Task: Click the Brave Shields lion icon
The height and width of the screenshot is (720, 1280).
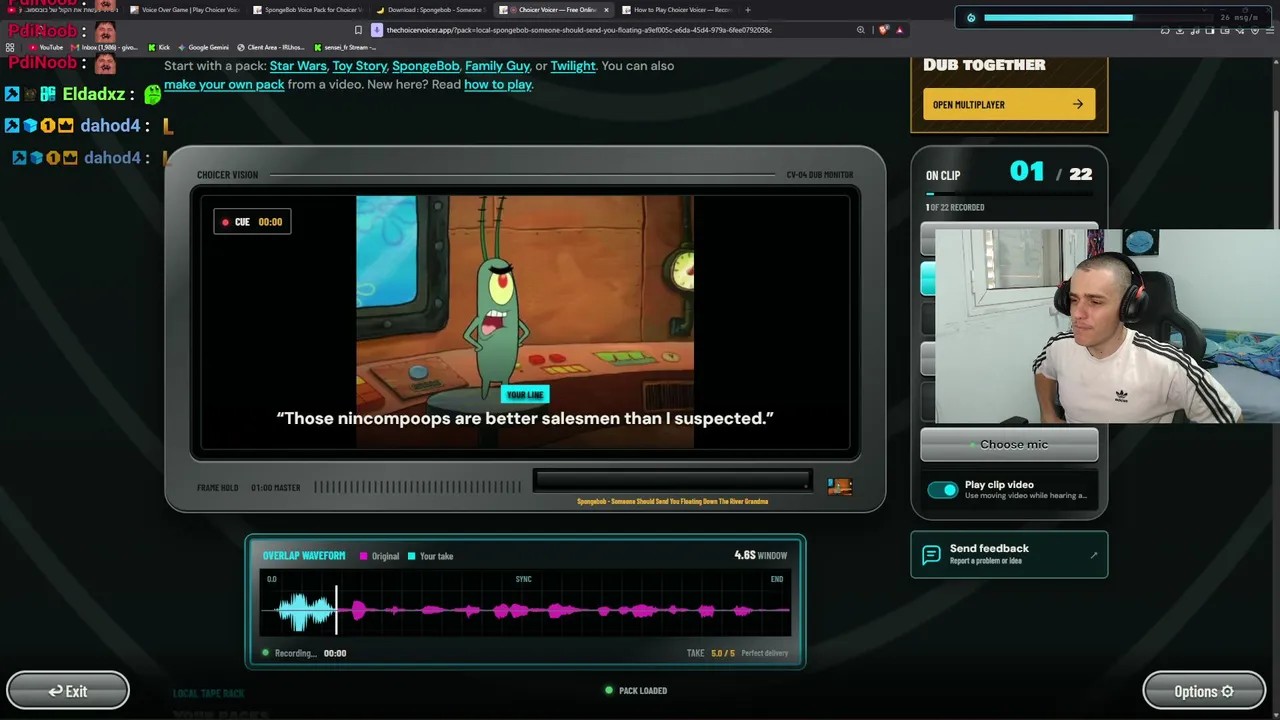Action: coord(883,30)
